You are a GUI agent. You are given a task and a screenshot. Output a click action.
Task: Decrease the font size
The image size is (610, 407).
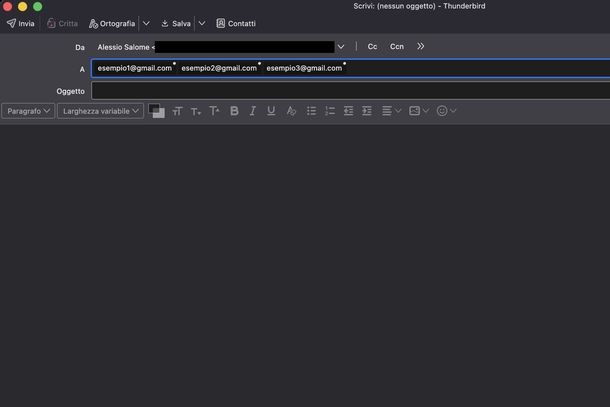[x=196, y=111]
